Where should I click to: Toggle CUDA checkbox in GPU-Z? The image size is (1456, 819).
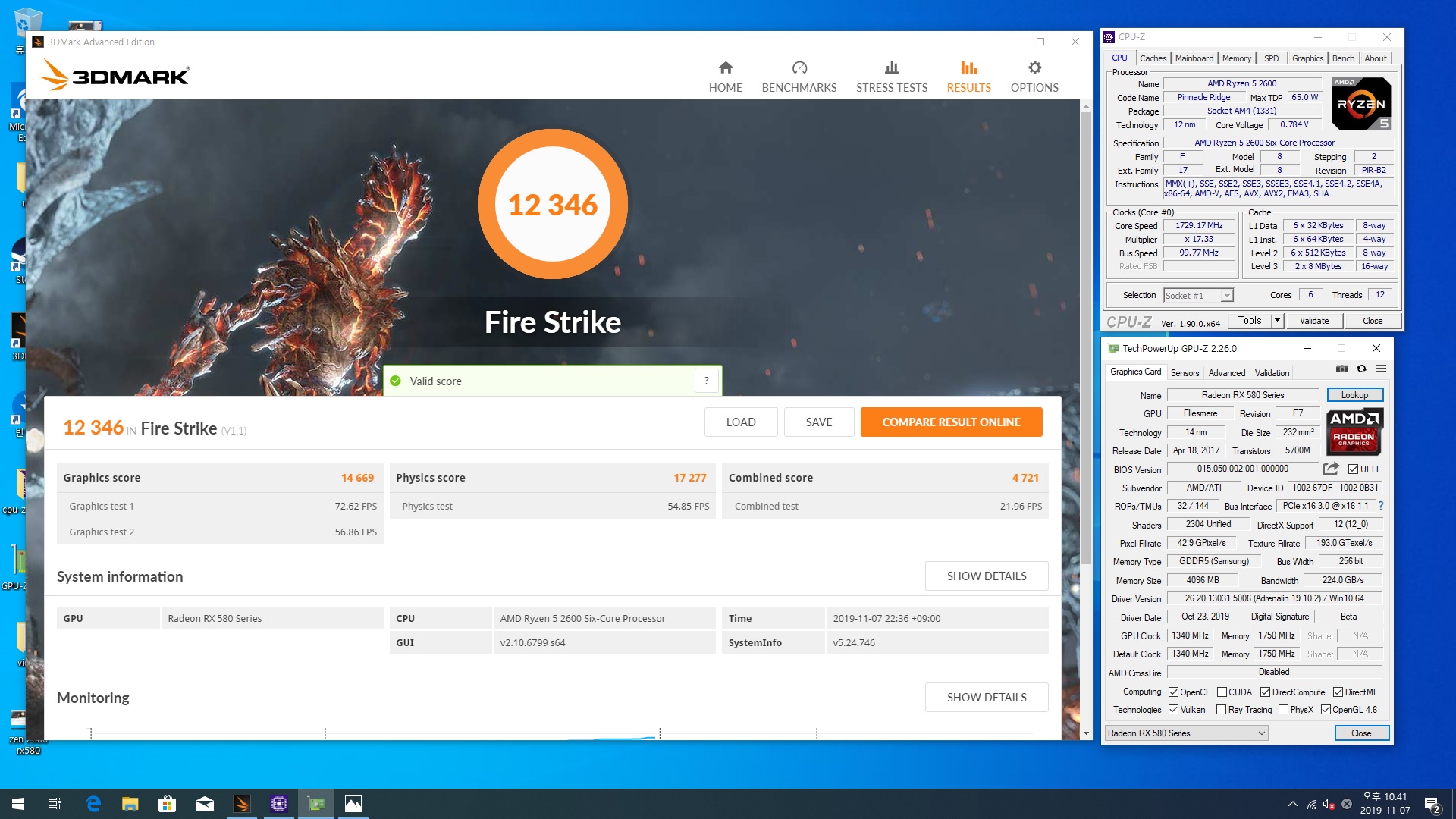(x=1222, y=692)
